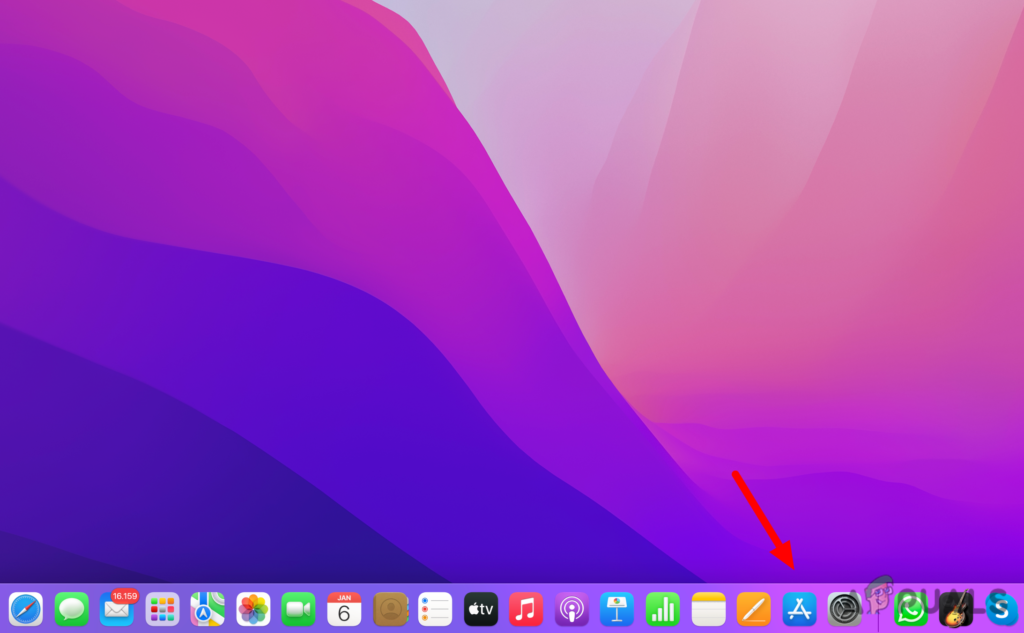Open the Calendar showing JAN 6

pyautogui.click(x=344, y=609)
